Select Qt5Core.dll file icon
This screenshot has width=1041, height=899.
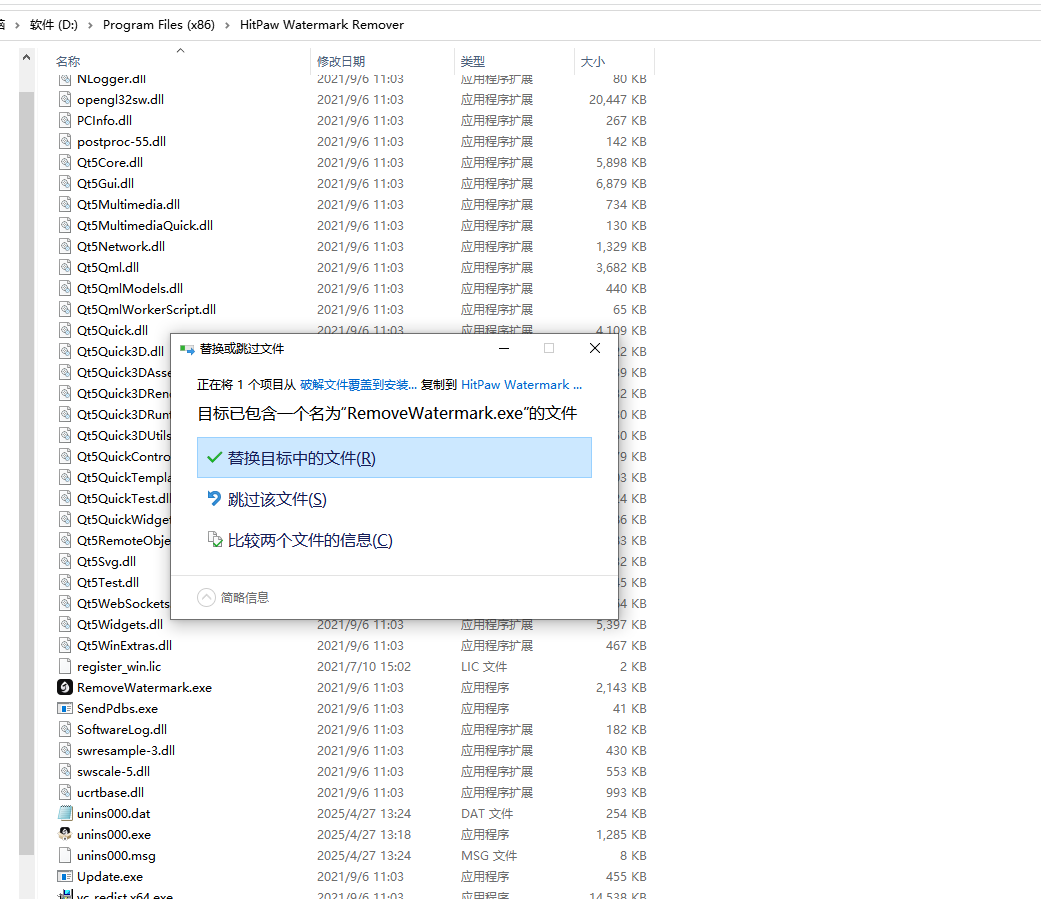tap(64, 163)
